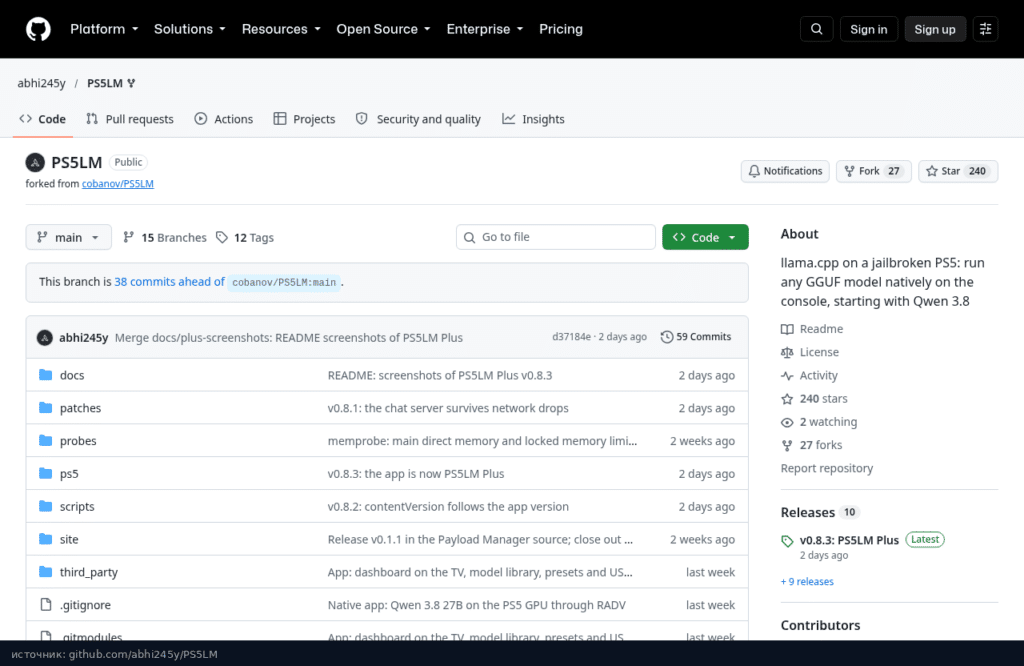Click Report repository link

[x=827, y=469]
